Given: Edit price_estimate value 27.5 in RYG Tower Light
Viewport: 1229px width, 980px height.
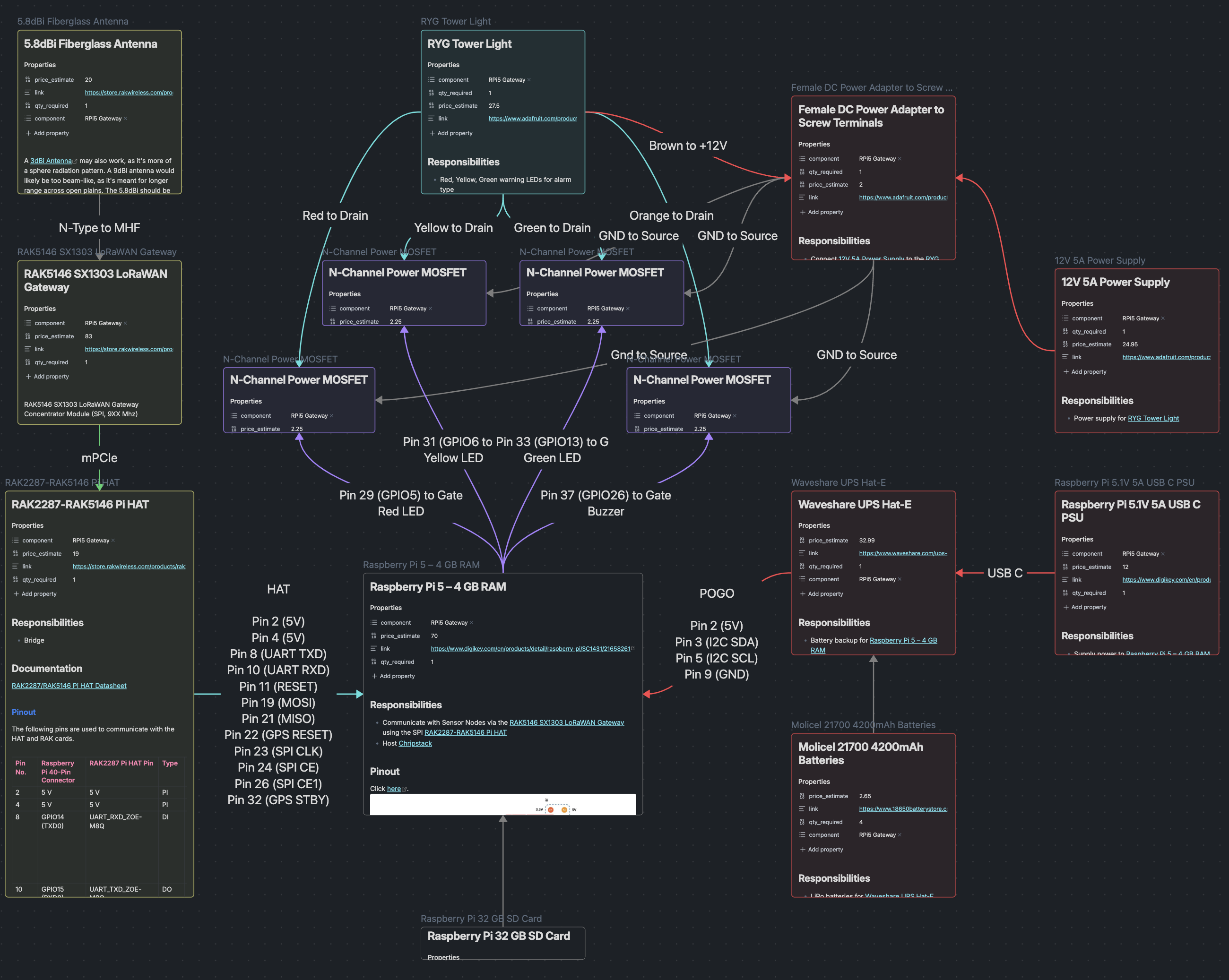Looking at the screenshot, I should (x=493, y=106).
